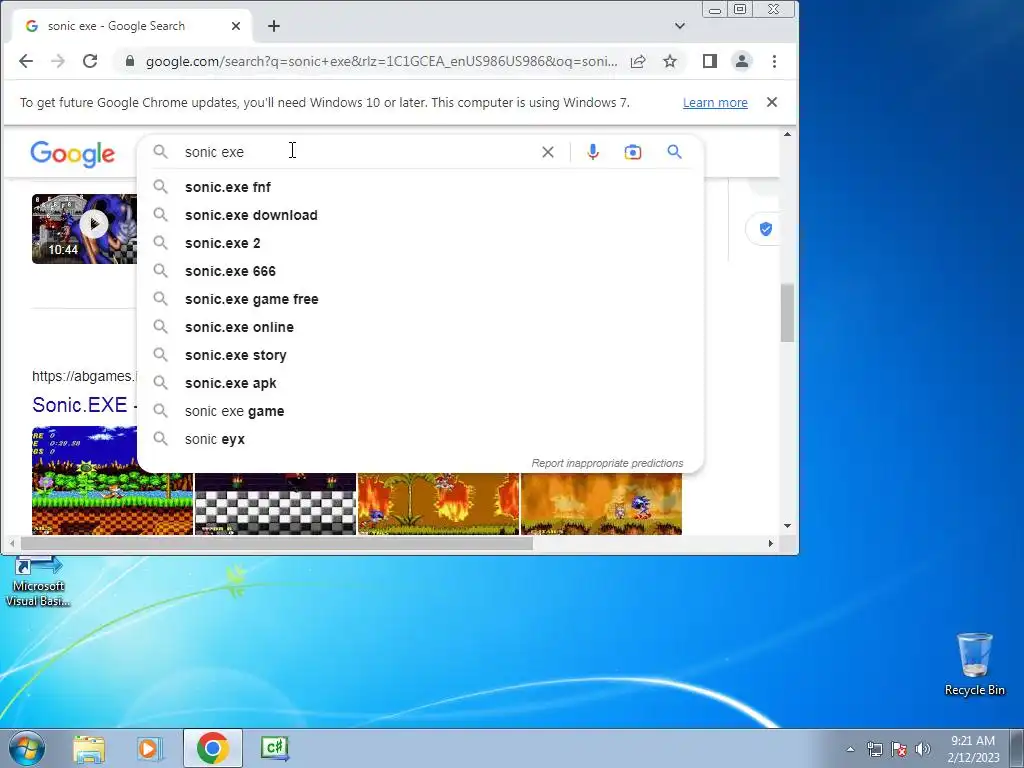Click the blue shield badge icon

click(766, 229)
